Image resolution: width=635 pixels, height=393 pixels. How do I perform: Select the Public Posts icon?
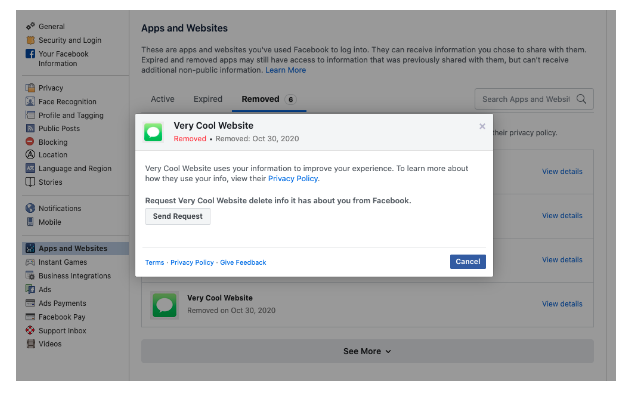30,128
